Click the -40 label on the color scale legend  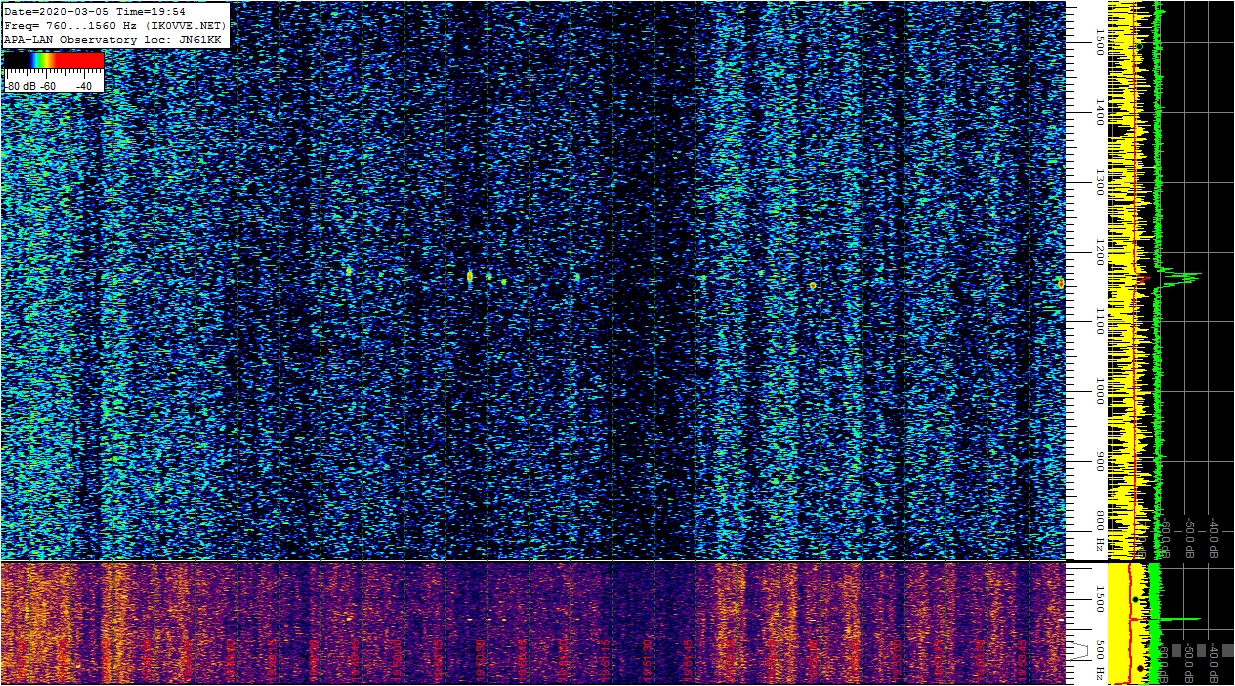tap(84, 87)
